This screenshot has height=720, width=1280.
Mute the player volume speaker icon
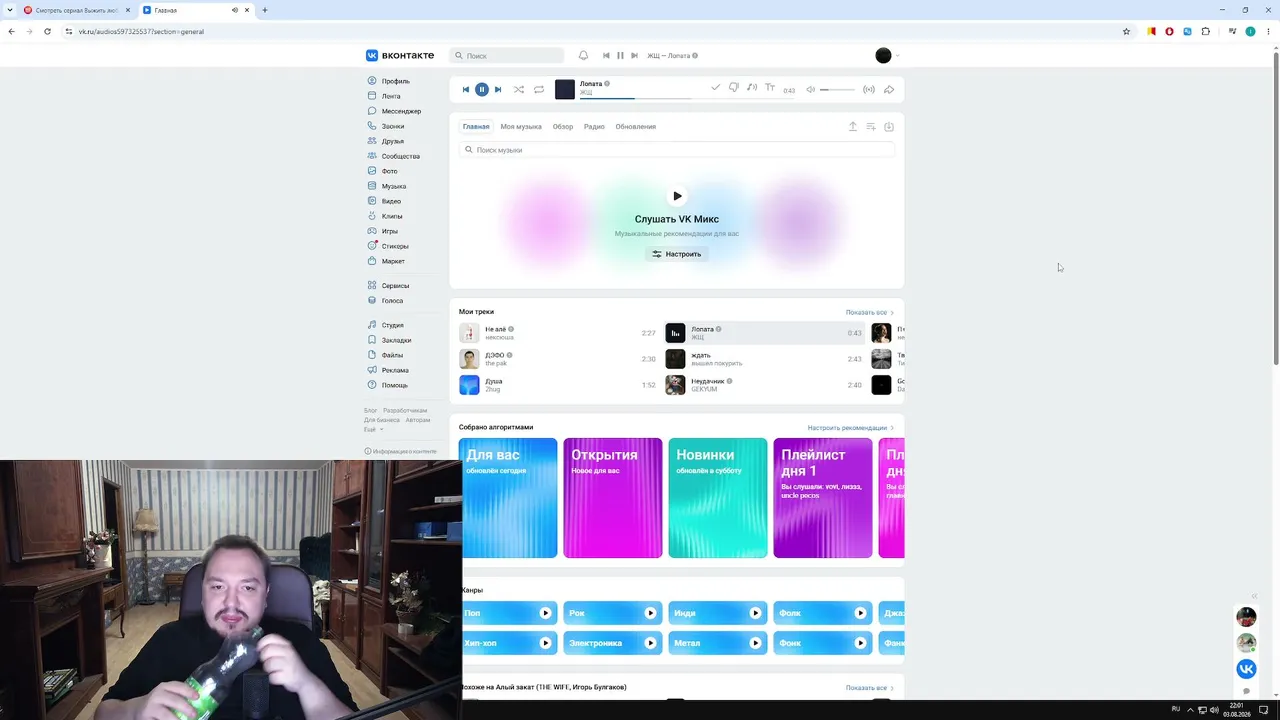click(x=811, y=90)
